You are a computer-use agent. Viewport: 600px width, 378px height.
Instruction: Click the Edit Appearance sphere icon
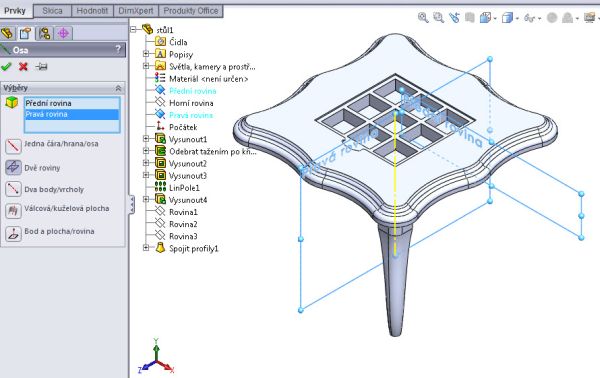(x=551, y=18)
